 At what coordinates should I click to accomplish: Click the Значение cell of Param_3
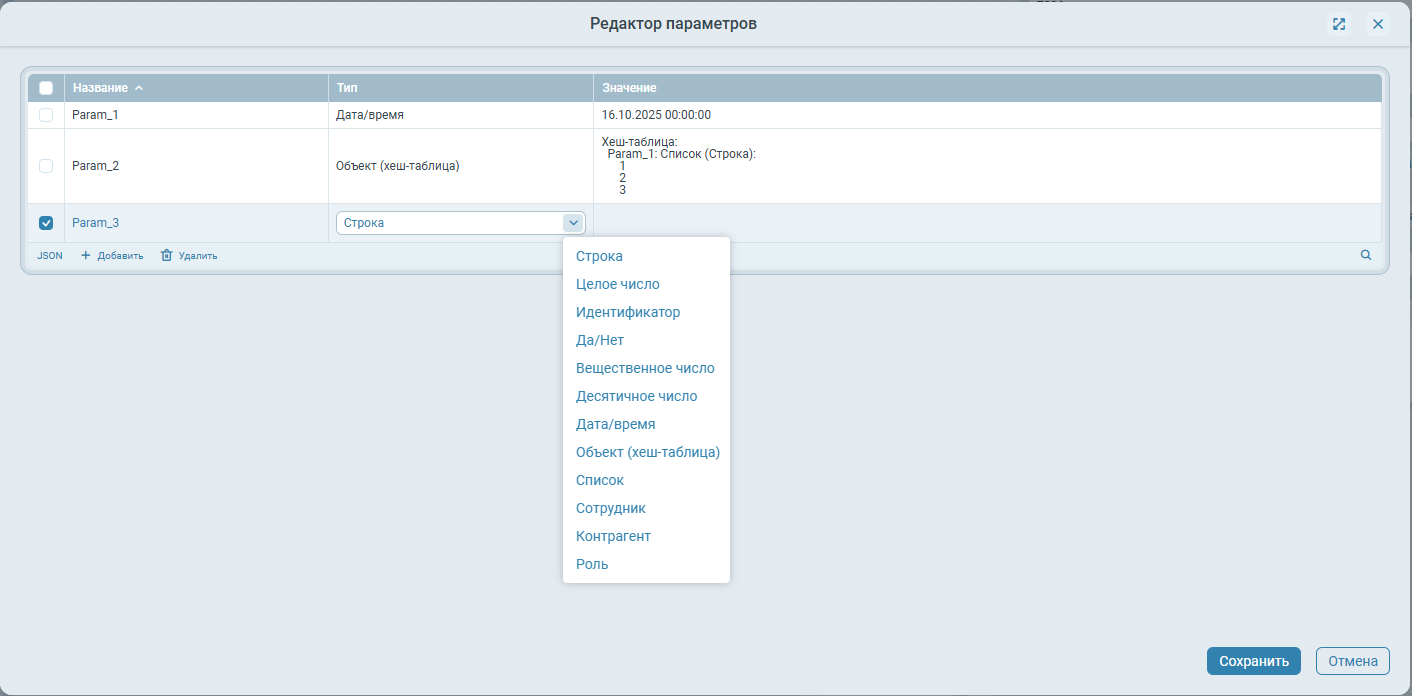(x=986, y=223)
